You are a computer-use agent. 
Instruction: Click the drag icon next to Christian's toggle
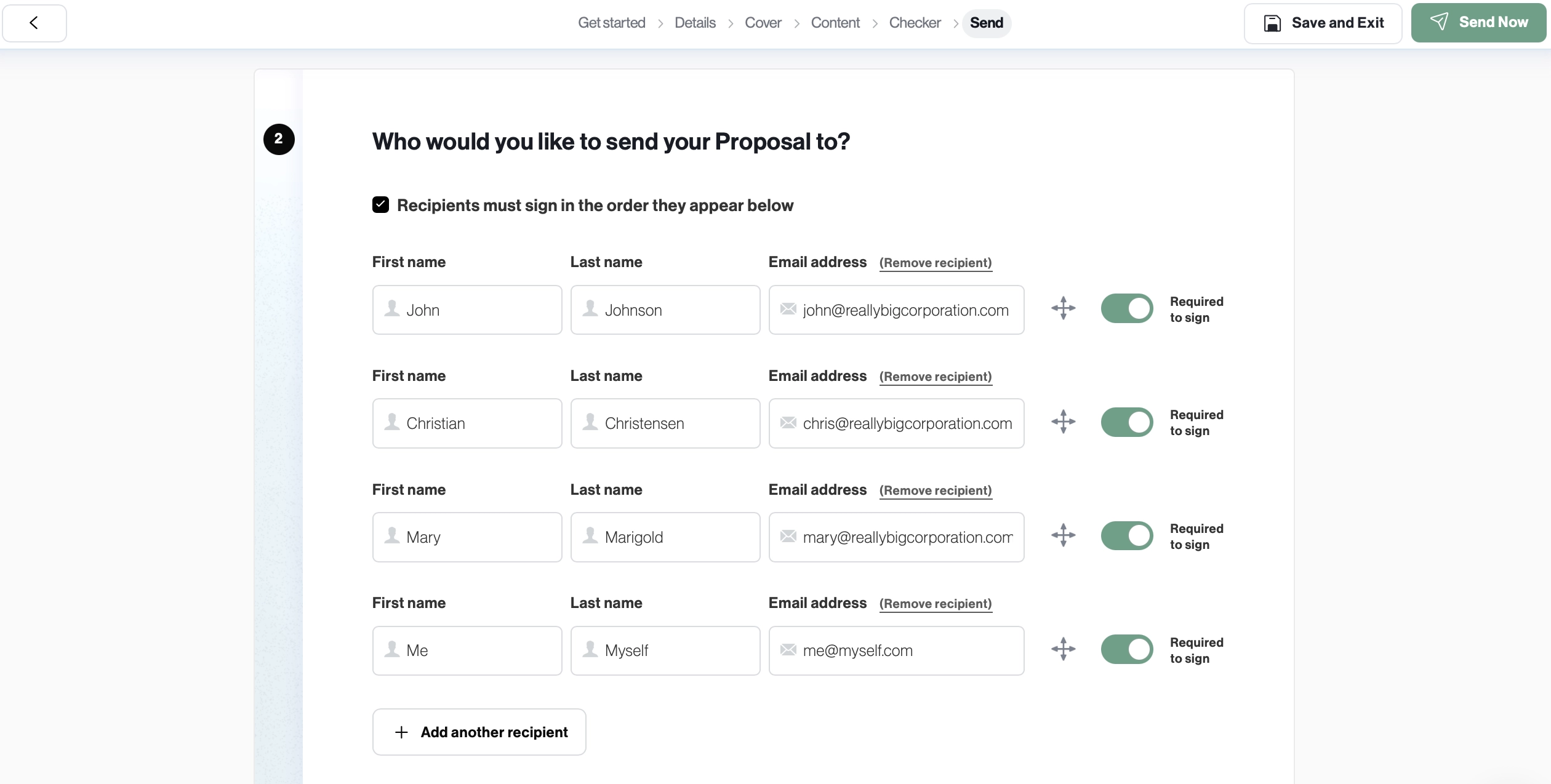(1064, 422)
